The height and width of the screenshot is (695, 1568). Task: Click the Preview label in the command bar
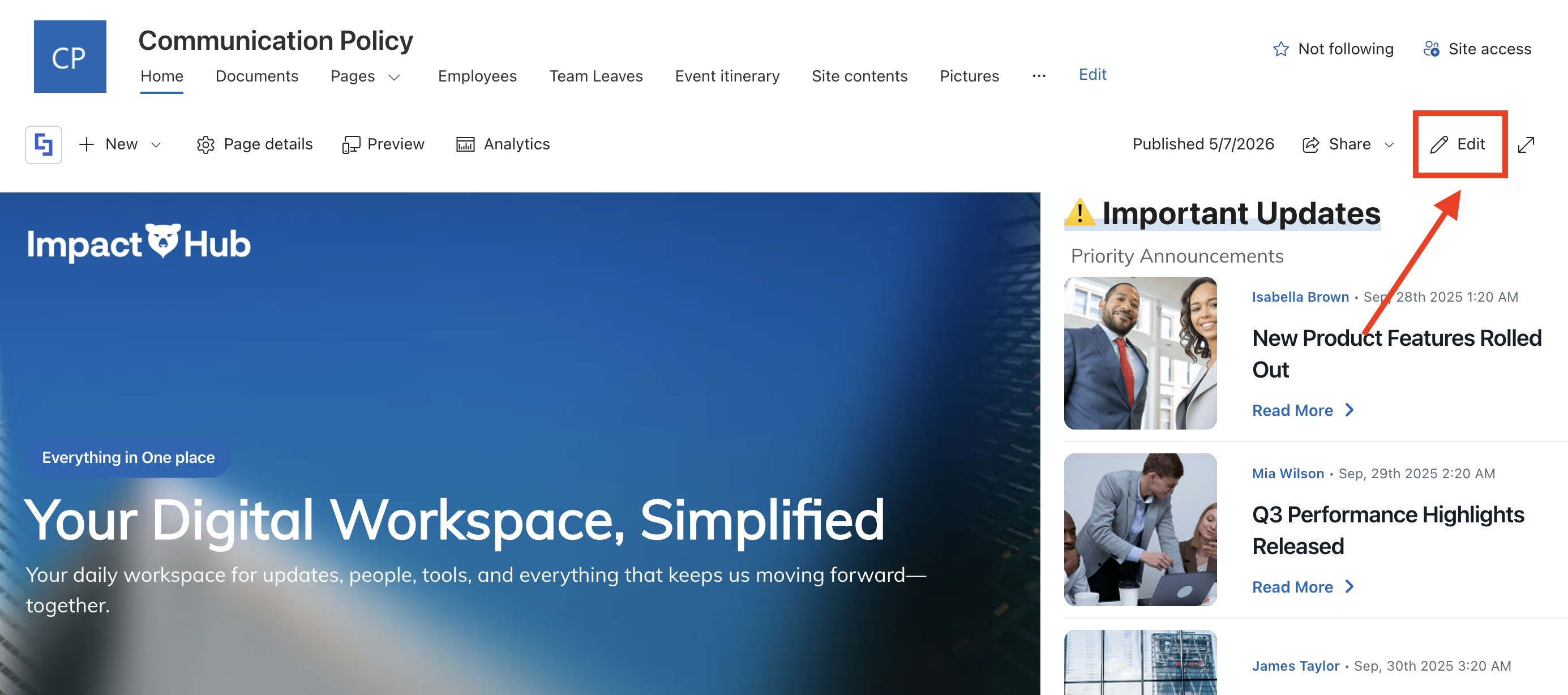point(396,144)
